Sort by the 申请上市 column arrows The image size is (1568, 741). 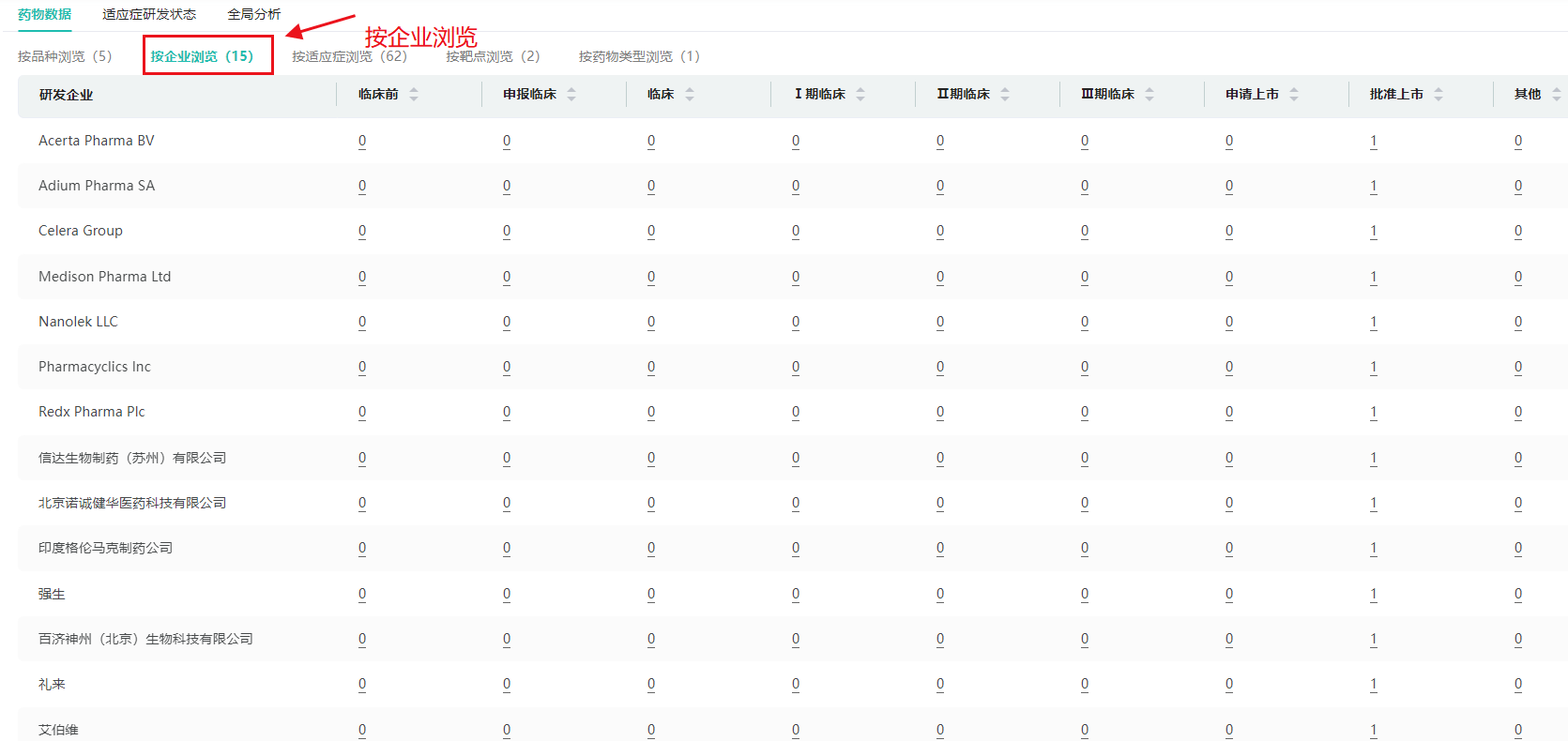pyautogui.click(x=1294, y=95)
